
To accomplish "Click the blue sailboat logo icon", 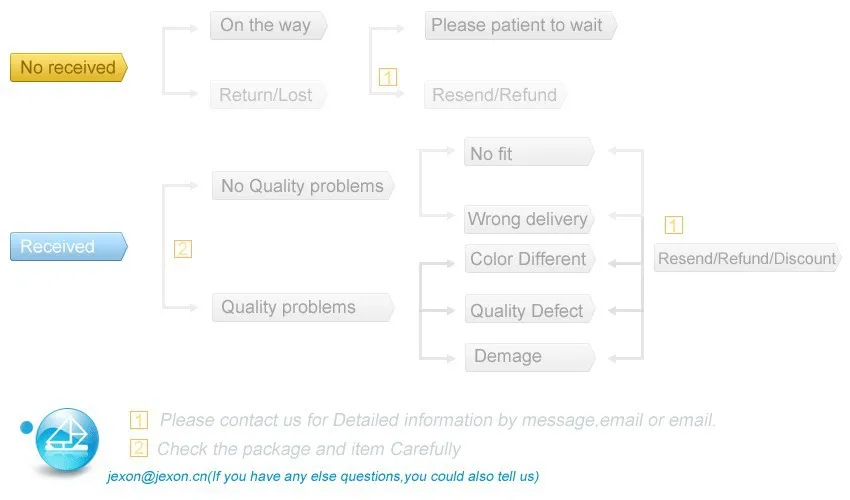I will pyautogui.click(x=66, y=439).
